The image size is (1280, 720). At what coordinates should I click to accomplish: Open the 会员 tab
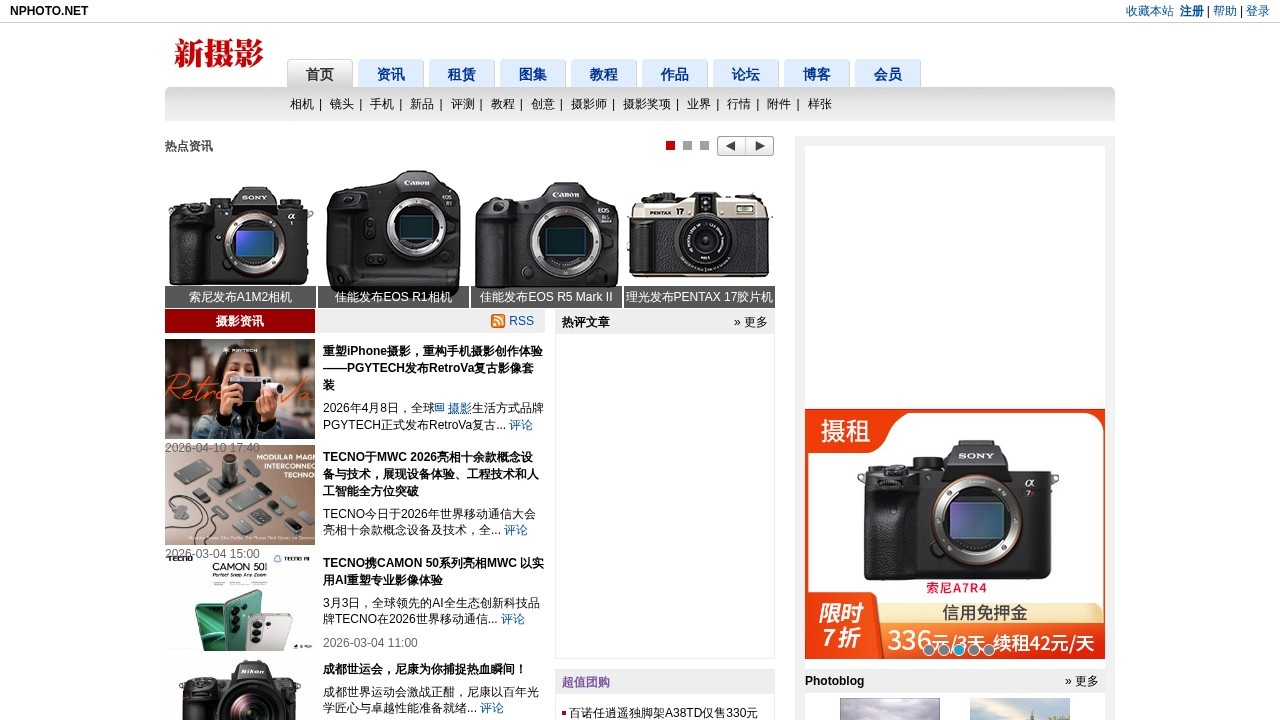coord(888,74)
